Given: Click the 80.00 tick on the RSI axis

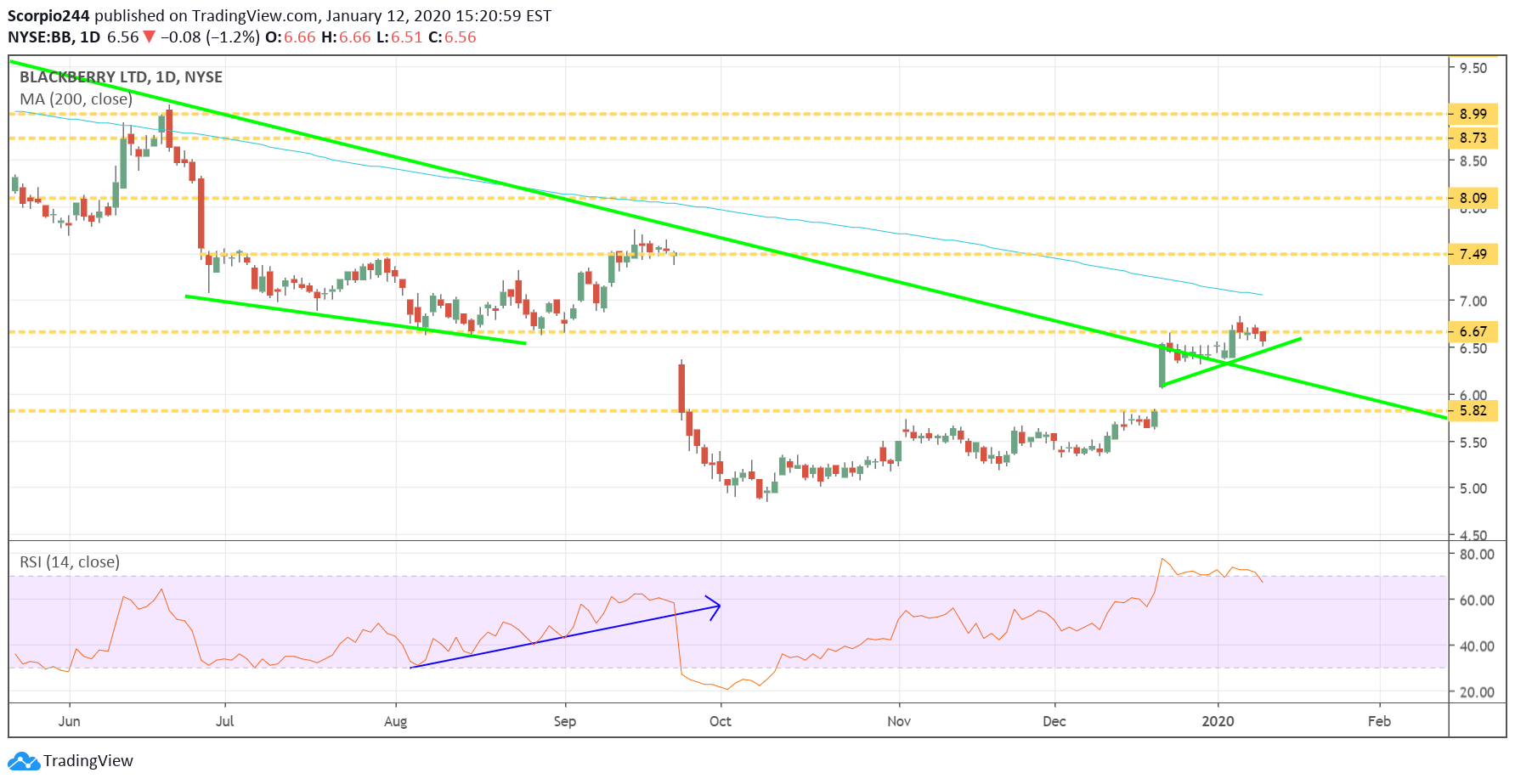Looking at the screenshot, I should 1477,555.
